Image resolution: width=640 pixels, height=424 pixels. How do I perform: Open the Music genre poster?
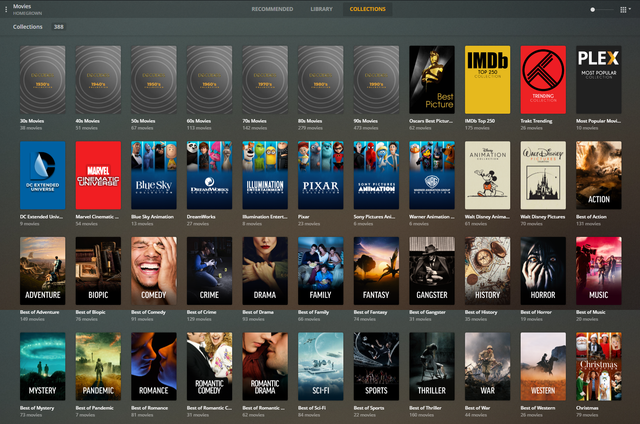(599, 271)
